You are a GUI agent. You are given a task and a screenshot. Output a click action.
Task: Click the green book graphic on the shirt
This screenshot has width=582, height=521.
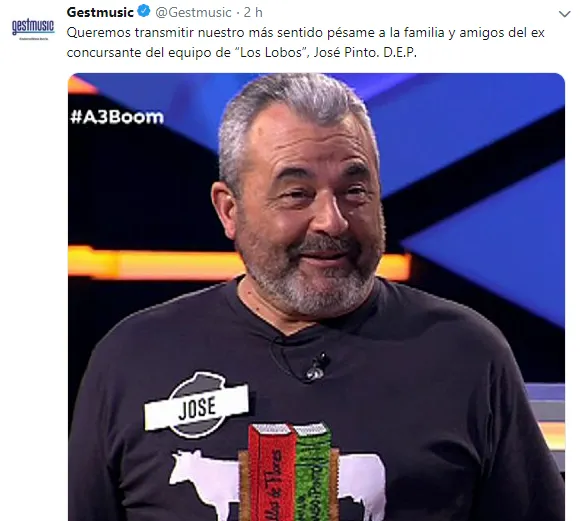[315, 471]
